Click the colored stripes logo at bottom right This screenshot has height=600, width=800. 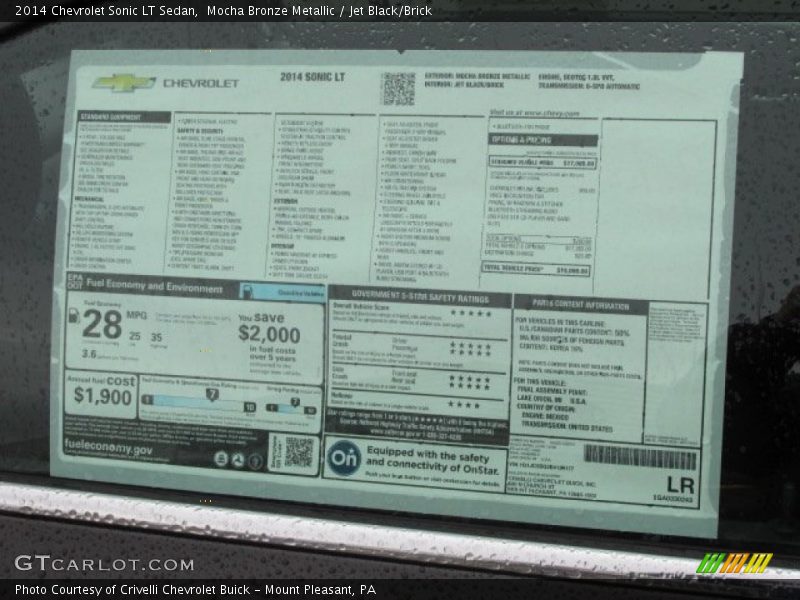point(734,563)
